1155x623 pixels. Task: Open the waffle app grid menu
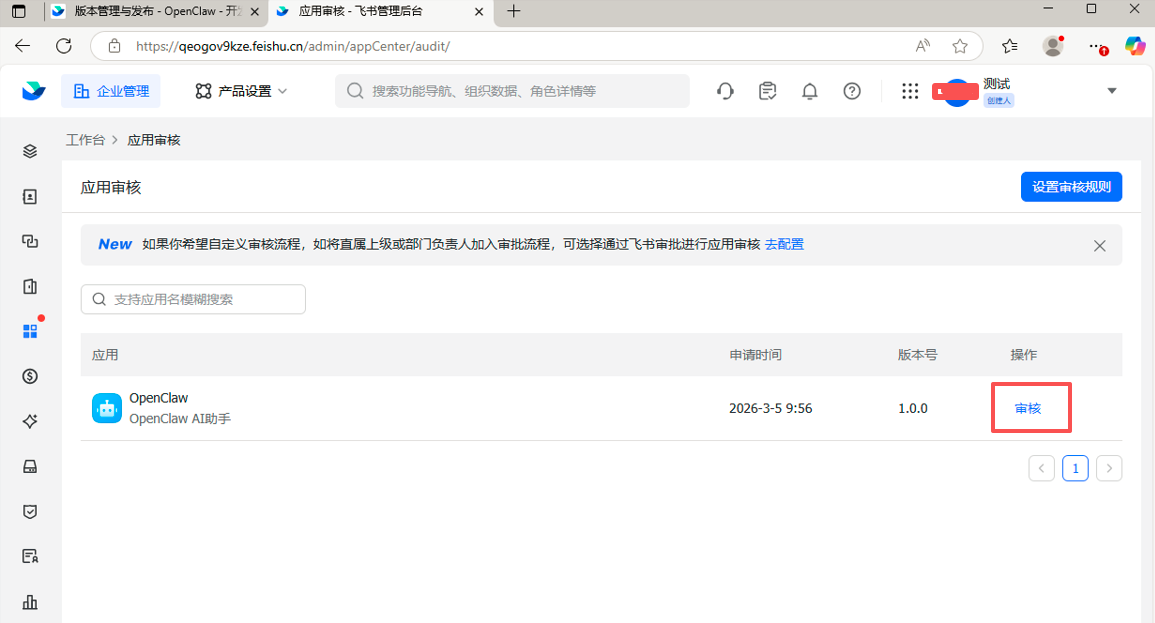(909, 91)
